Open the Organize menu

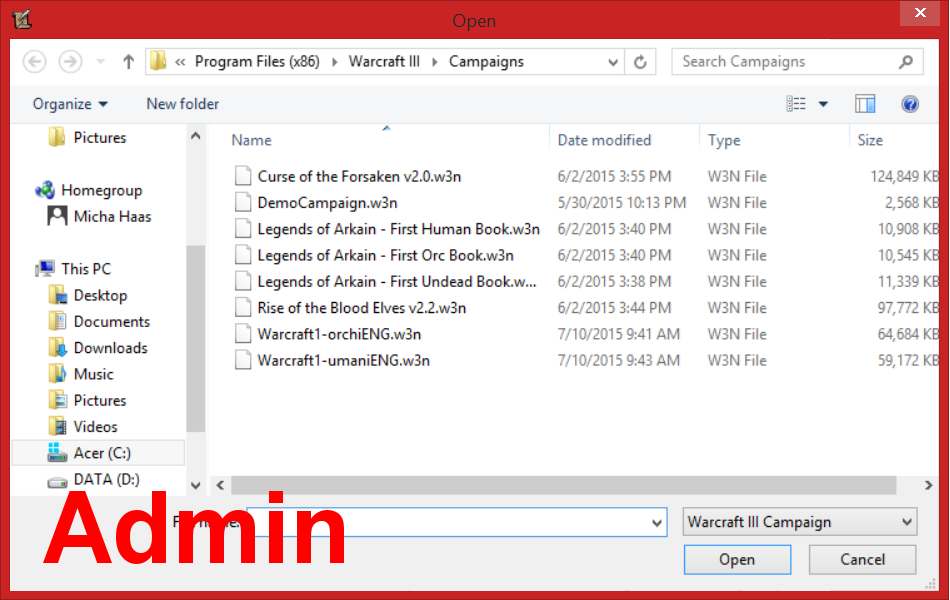pyautogui.click(x=70, y=104)
